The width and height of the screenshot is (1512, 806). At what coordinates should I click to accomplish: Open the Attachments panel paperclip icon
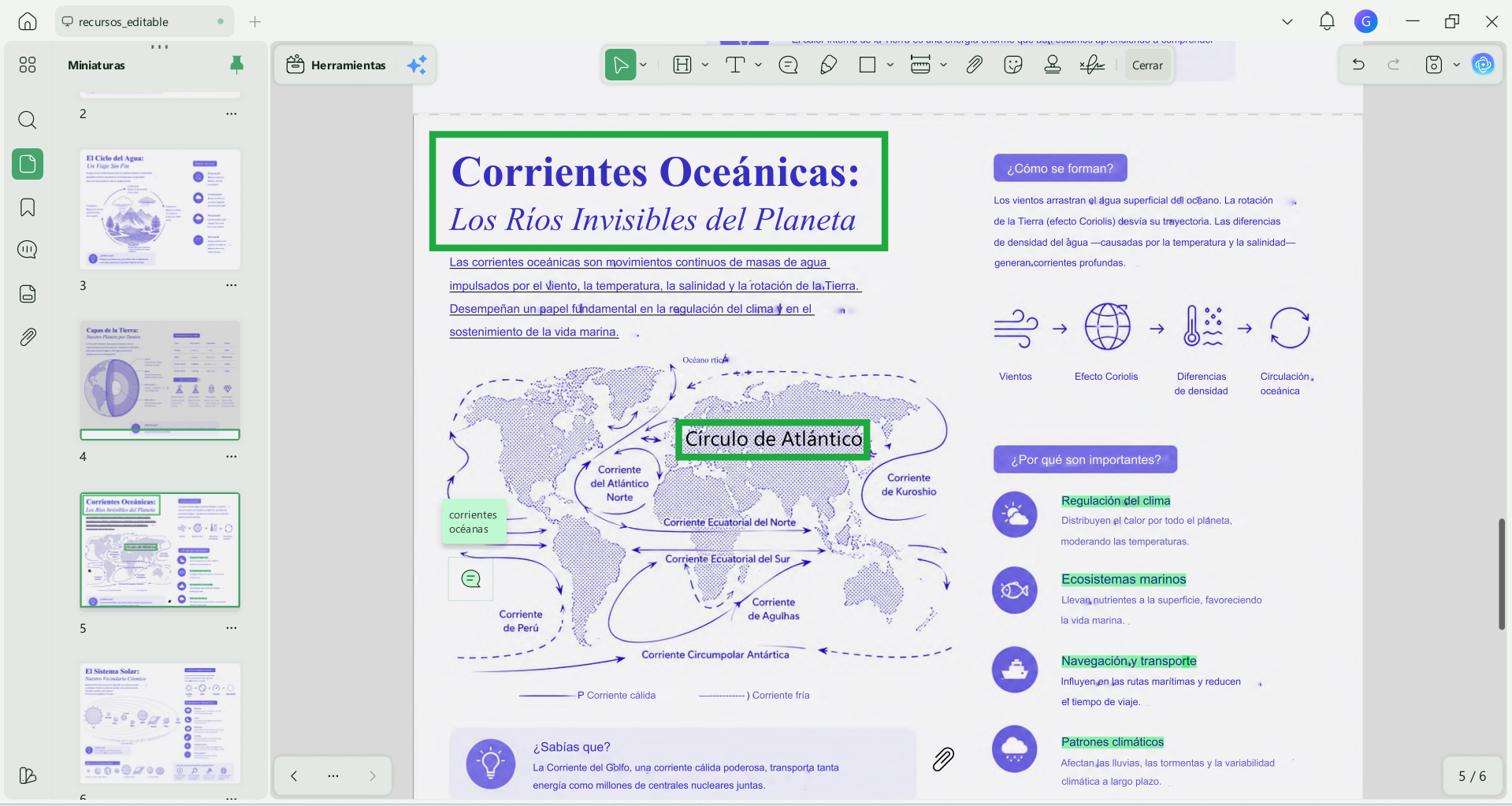(28, 337)
